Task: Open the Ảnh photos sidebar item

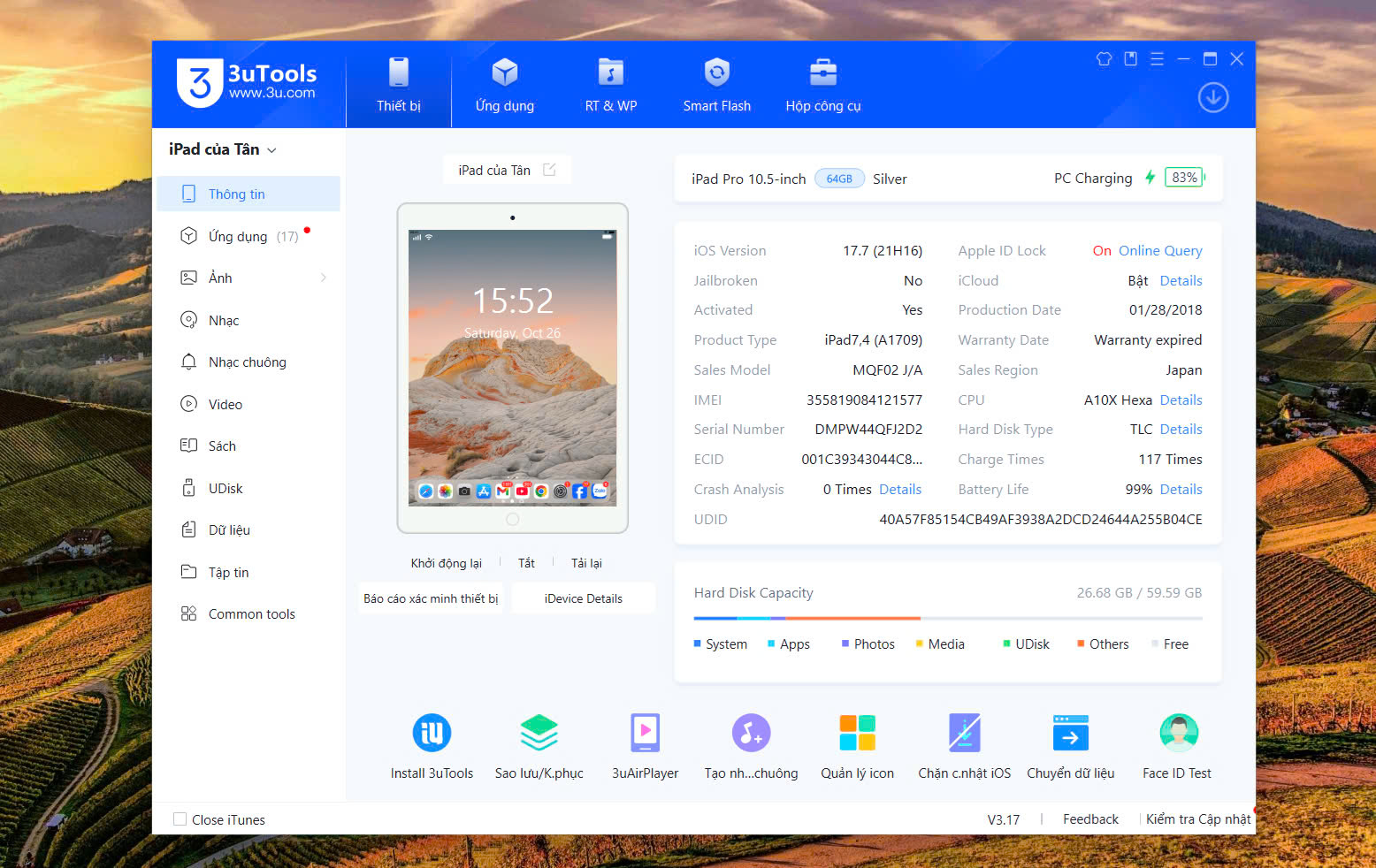Action: tap(248, 278)
